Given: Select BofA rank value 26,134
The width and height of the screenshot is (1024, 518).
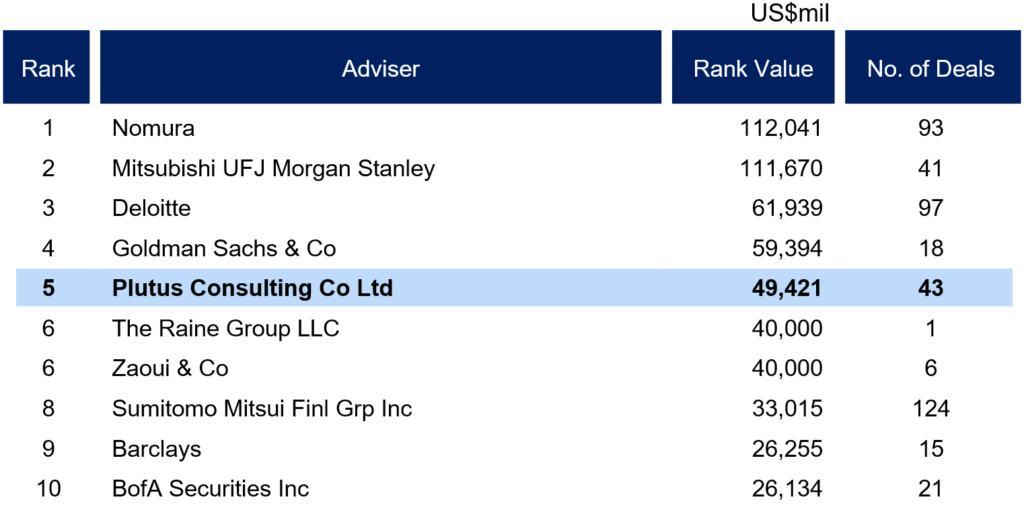Looking at the screenshot, I should click(788, 489).
